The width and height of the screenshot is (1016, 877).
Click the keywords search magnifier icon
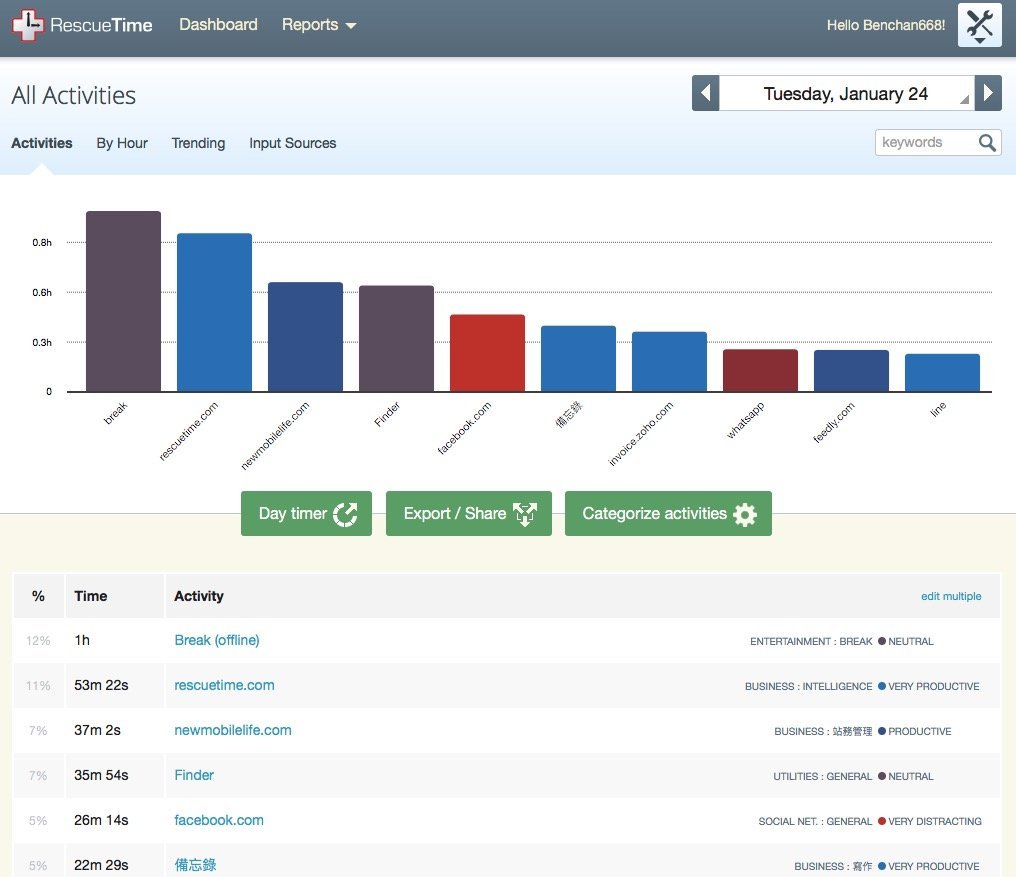[x=987, y=143]
